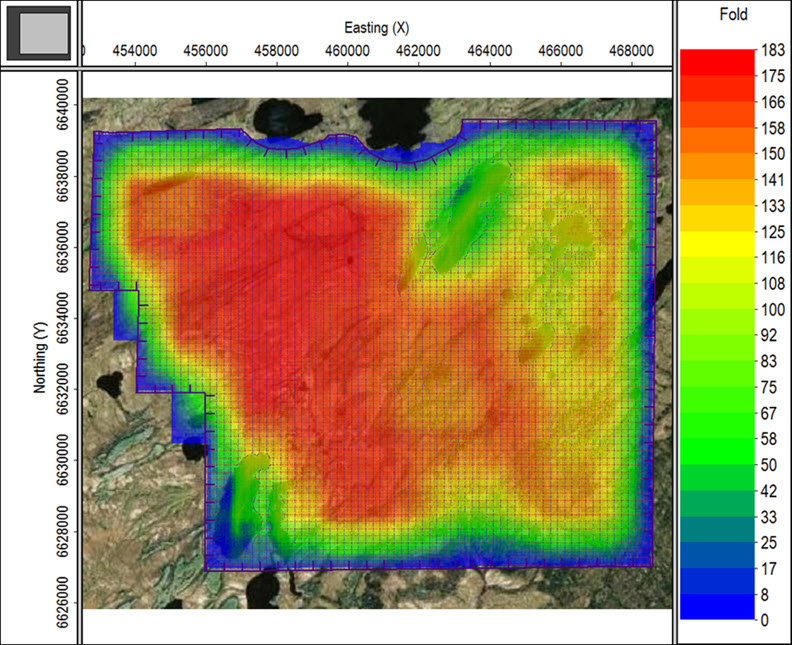Click the gray square icon in top-left corner
The height and width of the screenshot is (645, 792).
[39, 32]
